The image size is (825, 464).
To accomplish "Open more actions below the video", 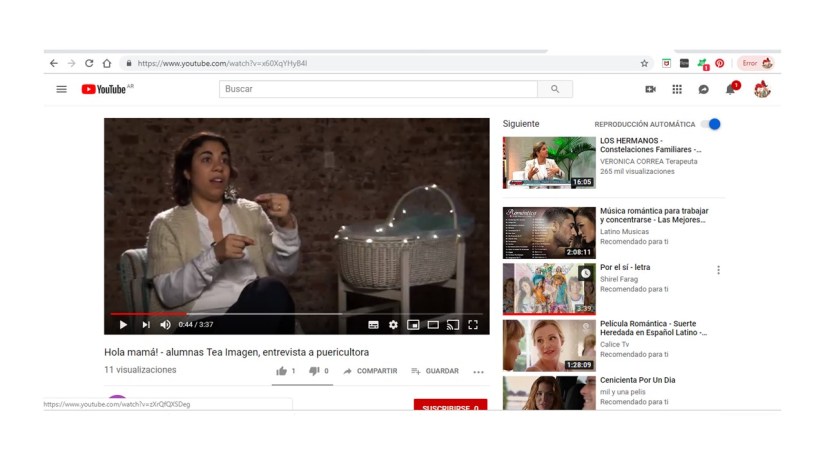I will [478, 371].
